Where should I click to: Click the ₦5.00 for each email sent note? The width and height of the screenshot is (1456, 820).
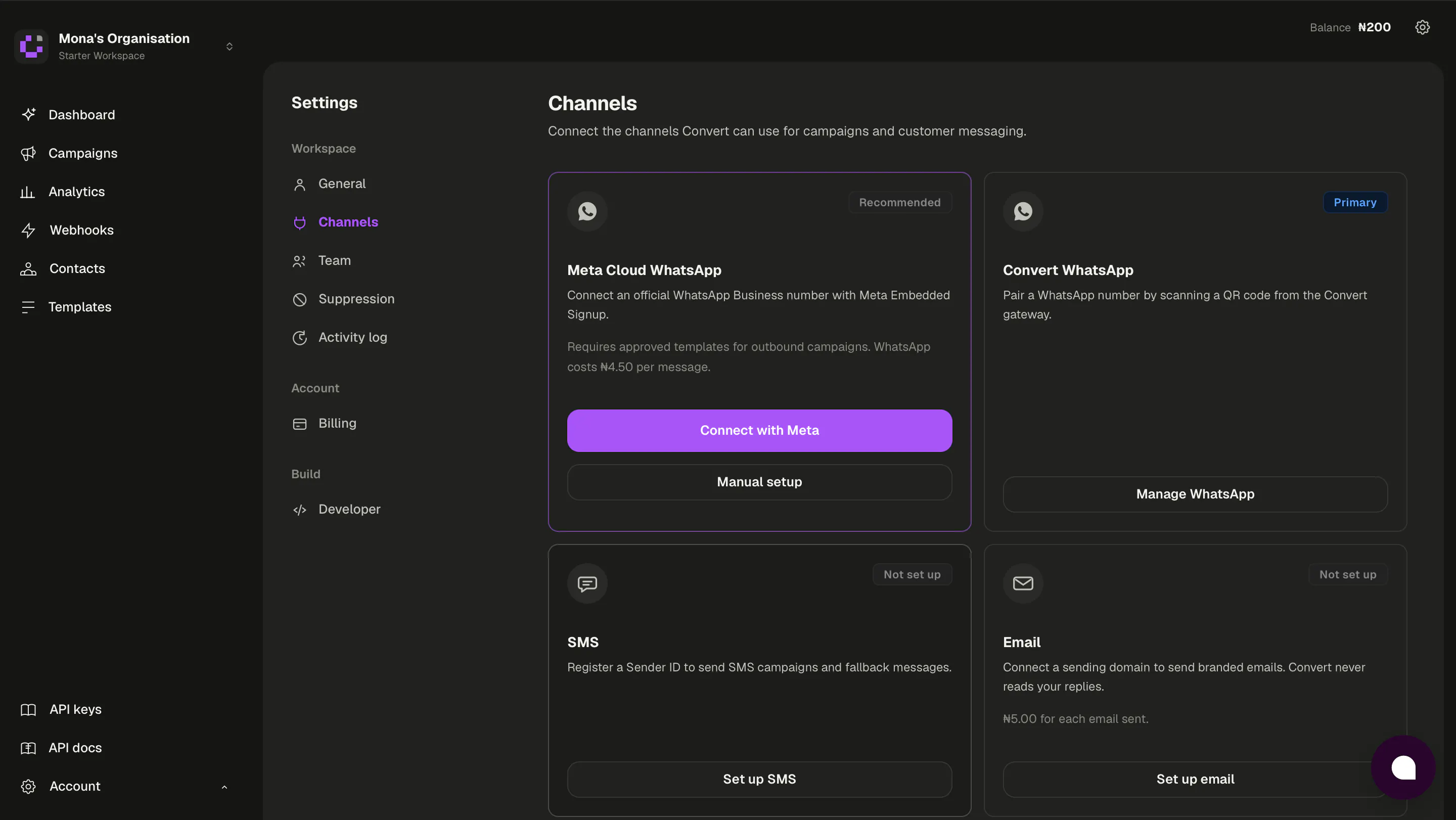(x=1076, y=719)
